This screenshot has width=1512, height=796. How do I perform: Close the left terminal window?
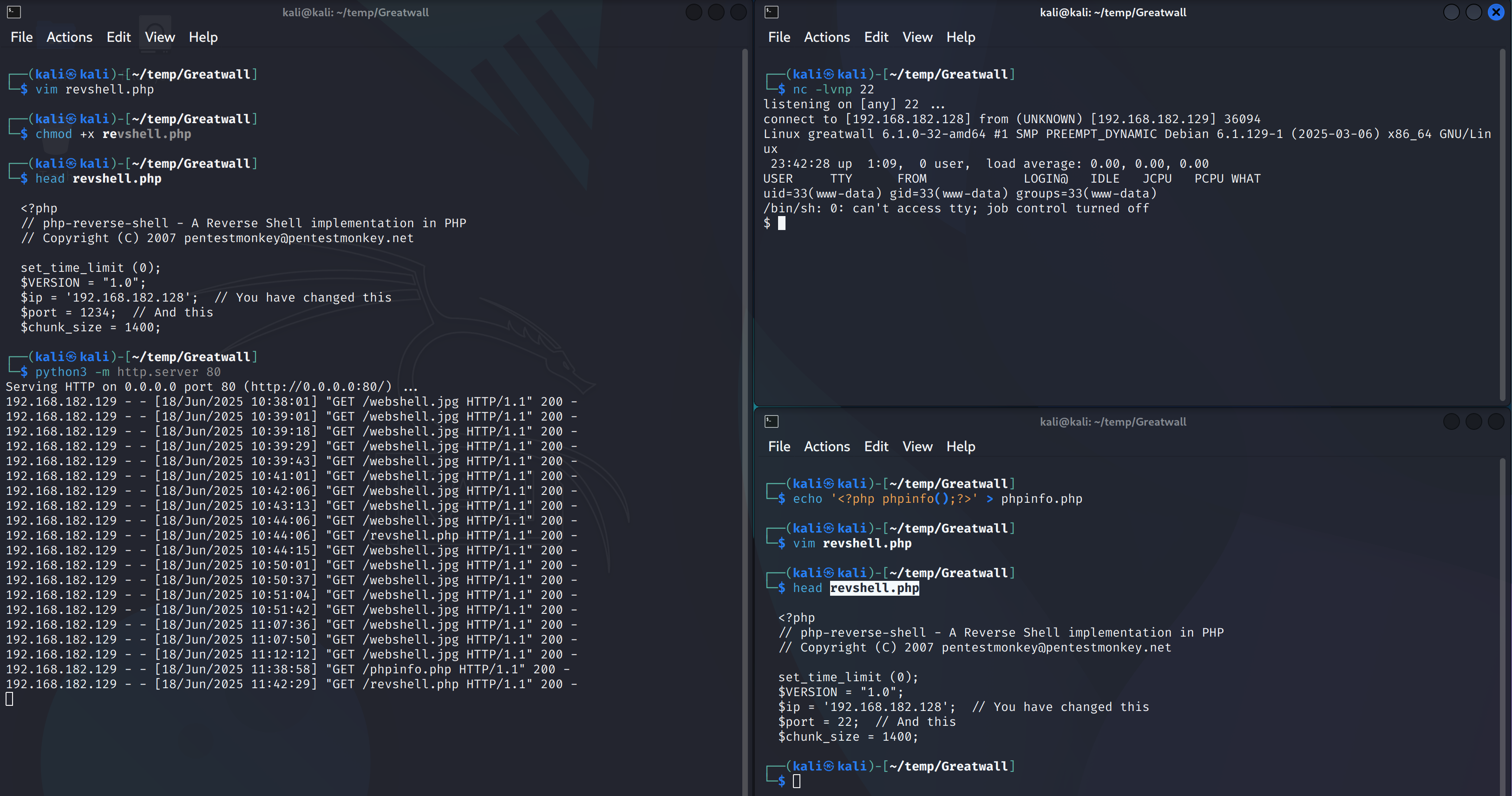tap(739, 12)
